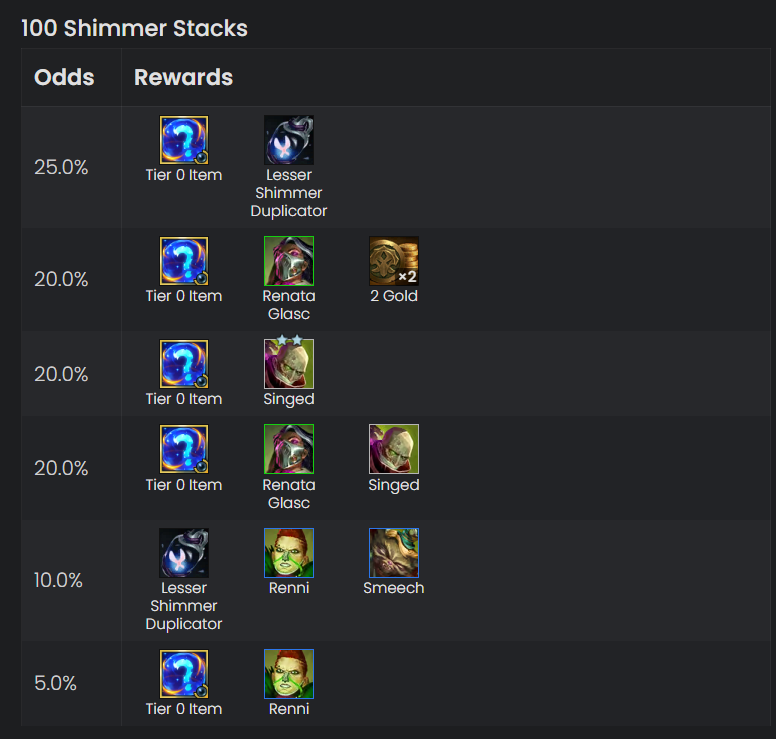Image resolution: width=776 pixels, height=739 pixels.
Task: Click Renni portrait in the 5.0% row
Action: coord(289,674)
